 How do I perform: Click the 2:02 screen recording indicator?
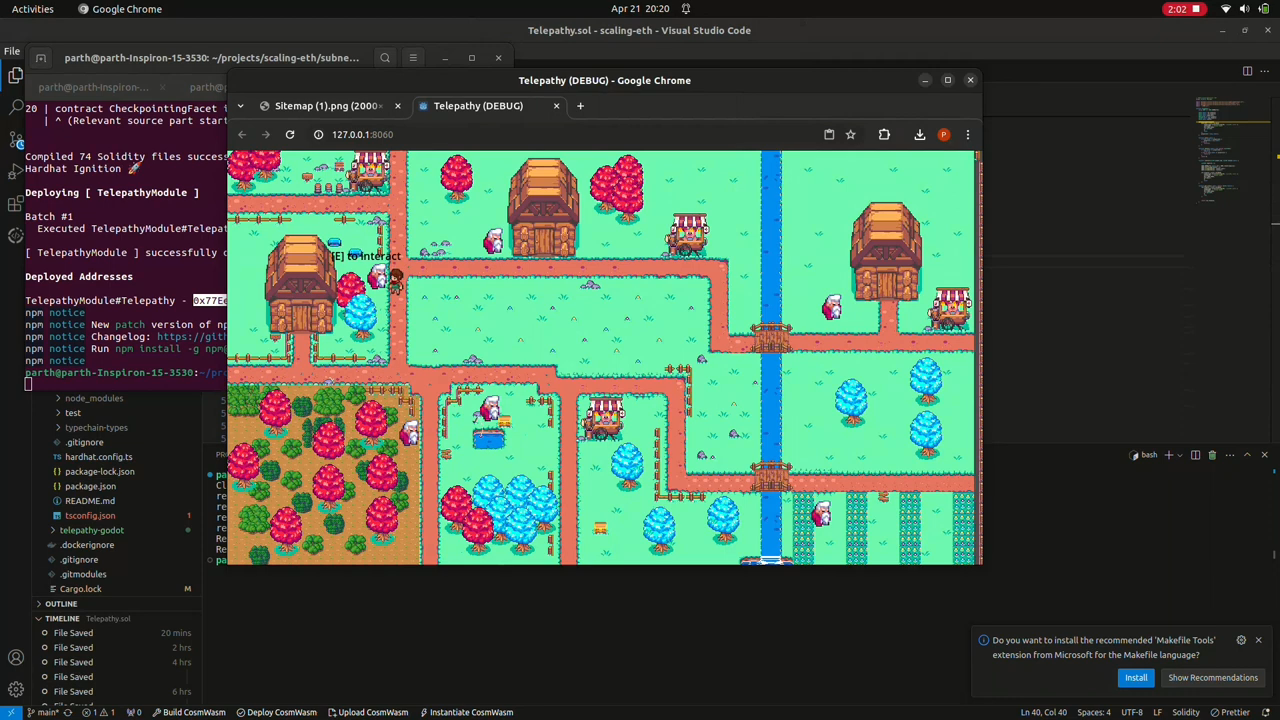coord(1185,9)
